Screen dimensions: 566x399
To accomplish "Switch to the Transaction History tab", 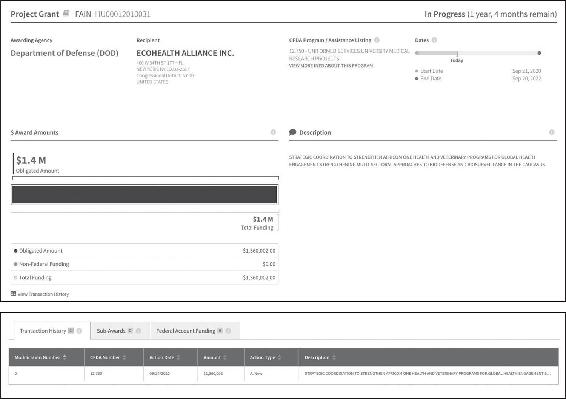I will (51, 331).
